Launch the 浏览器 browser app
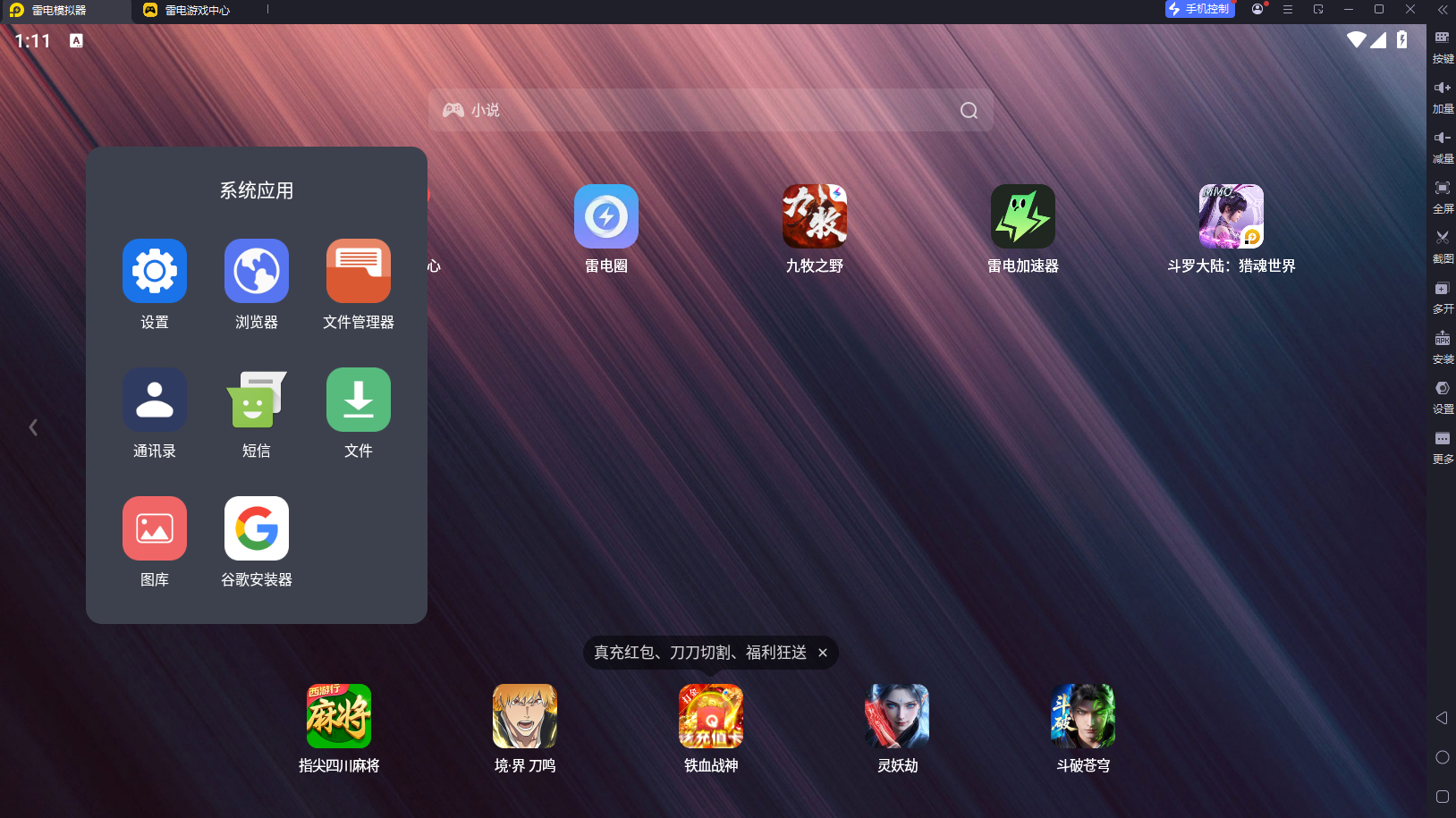This screenshot has height=818, width=1456. pyautogui.click(x=257, y=271)
